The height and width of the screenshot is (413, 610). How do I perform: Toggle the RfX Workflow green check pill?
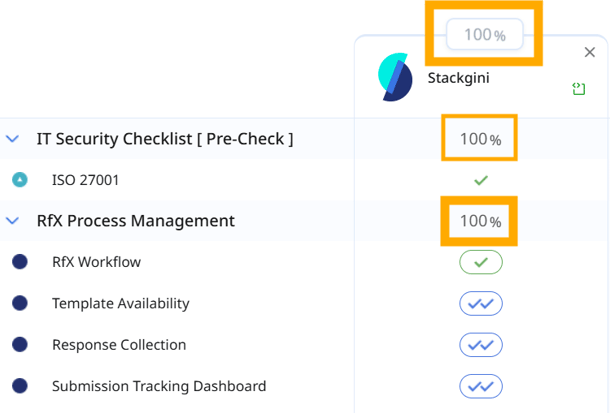click(481, 262)
